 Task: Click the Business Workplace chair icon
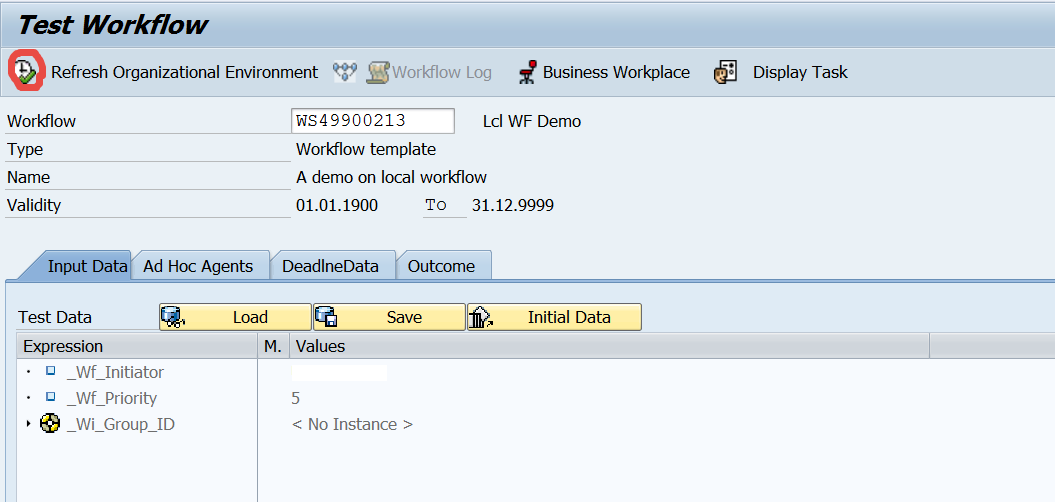(x=528, y=72)
